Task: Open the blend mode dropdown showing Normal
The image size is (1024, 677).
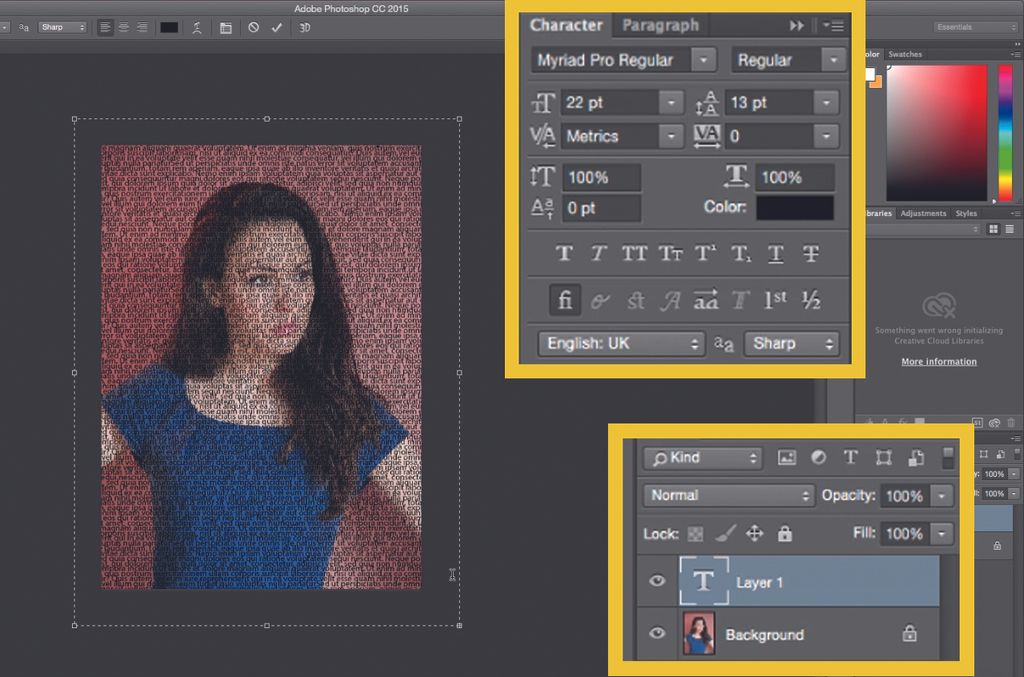Action: click(727, 494)
